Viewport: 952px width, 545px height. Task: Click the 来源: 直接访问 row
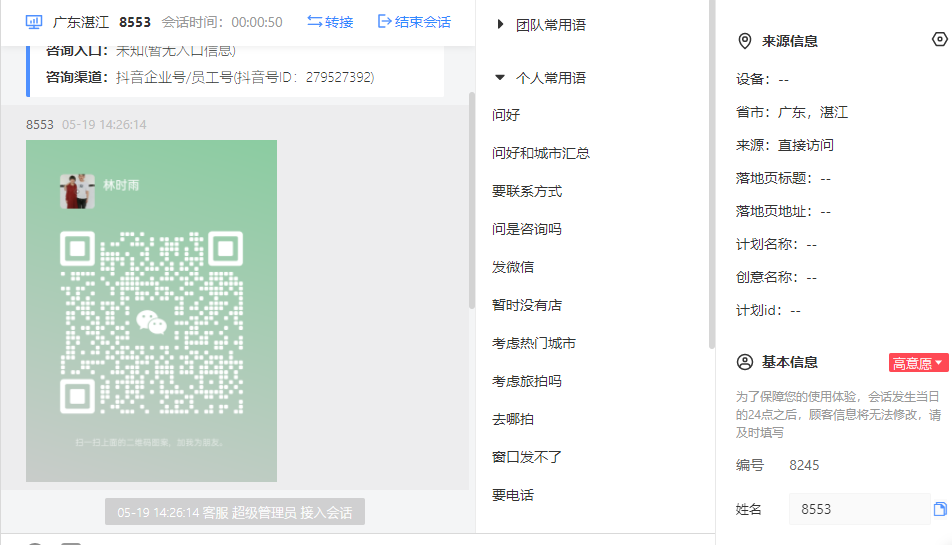tap(784, 146)
